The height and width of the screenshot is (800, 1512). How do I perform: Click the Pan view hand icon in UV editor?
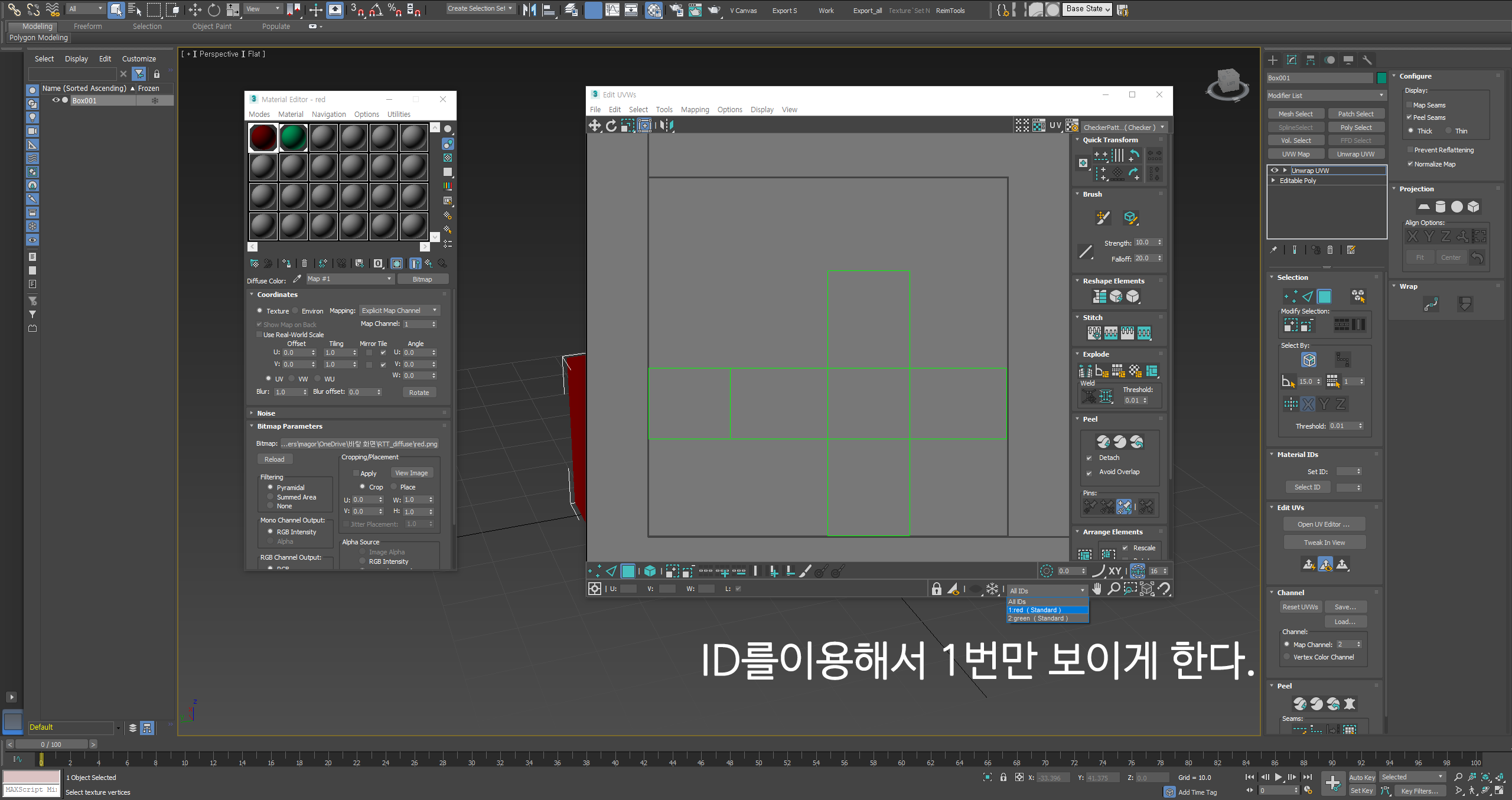[x=1097, y=589]
